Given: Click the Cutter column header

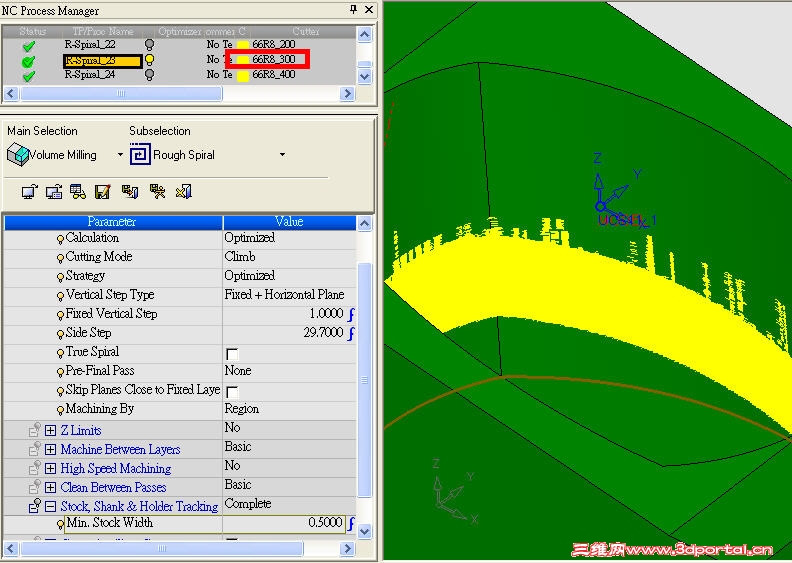Looking at the screenshot, I should [305, 31].
